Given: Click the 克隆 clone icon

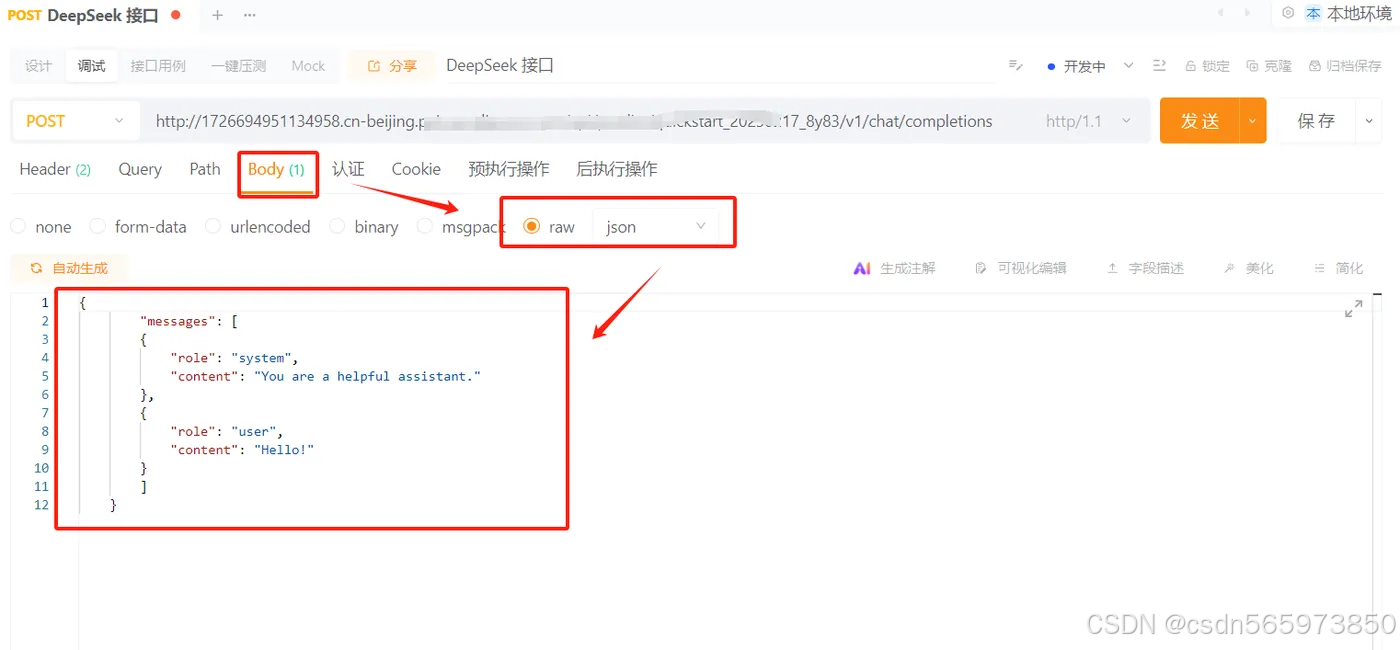Looking at the screenshot, I should coord(1253,66).
